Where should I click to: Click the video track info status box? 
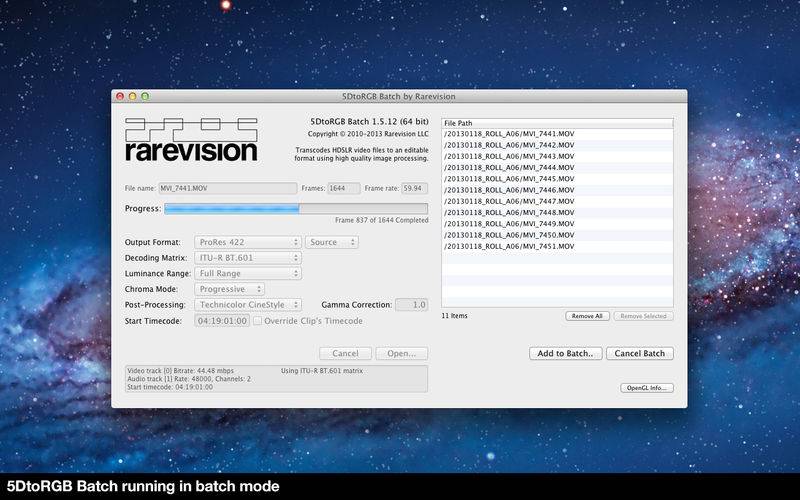276,379
